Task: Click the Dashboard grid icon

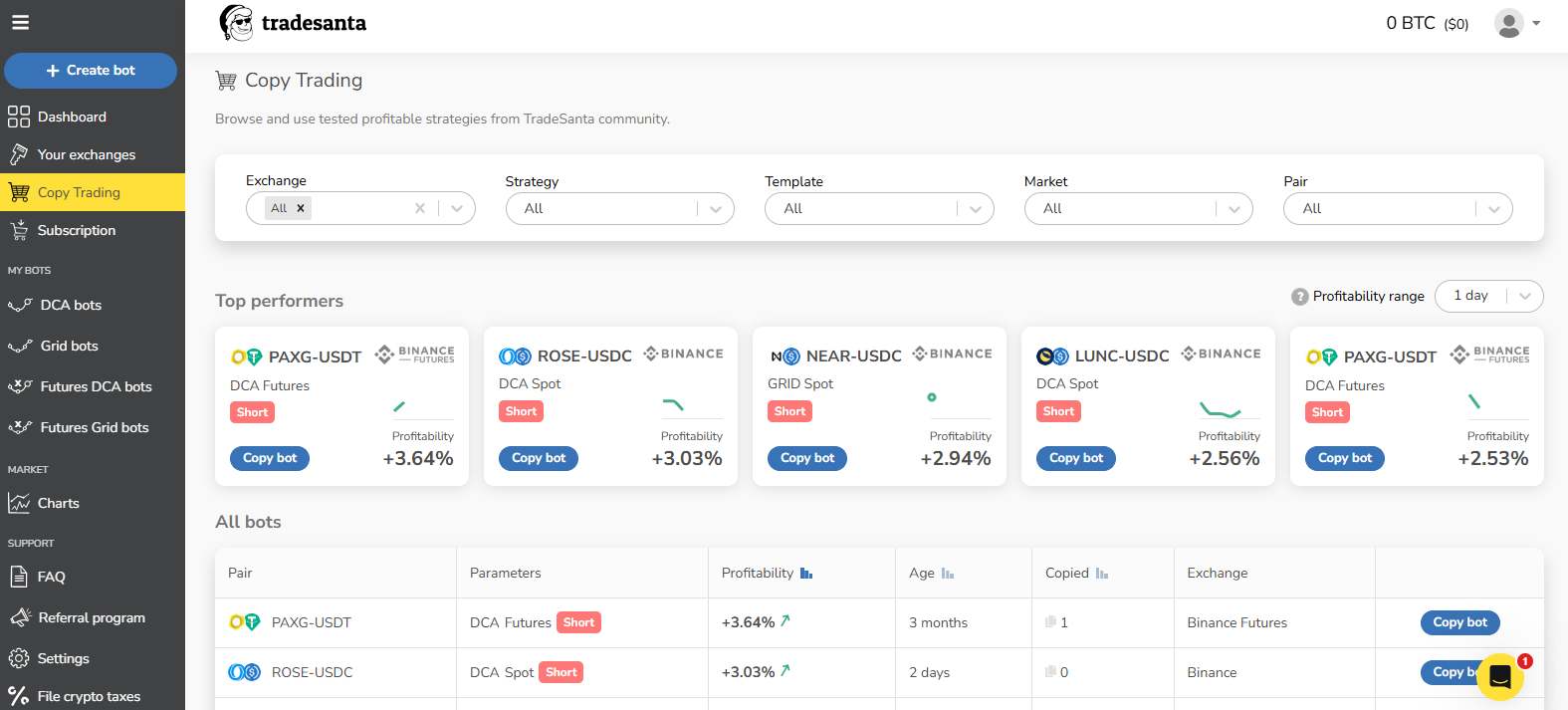Action: (19, 117)
